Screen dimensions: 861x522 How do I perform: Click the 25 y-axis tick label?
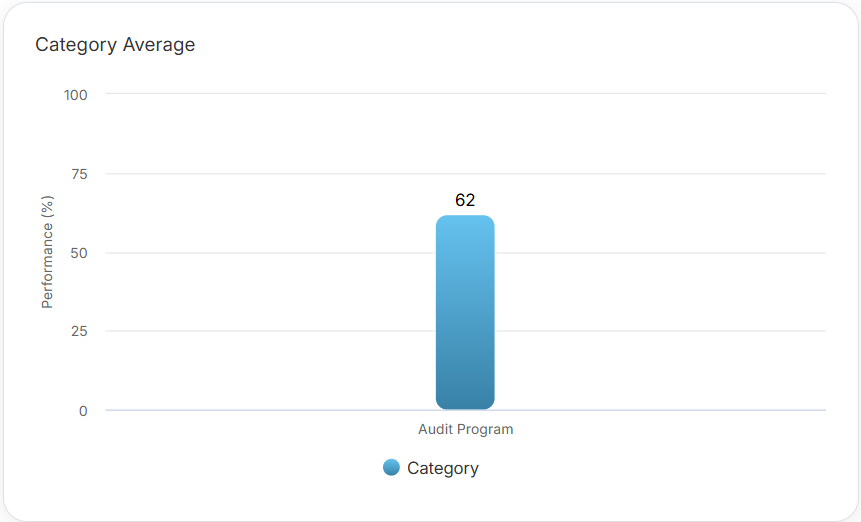pyautogui.click(x=79, y=331)
